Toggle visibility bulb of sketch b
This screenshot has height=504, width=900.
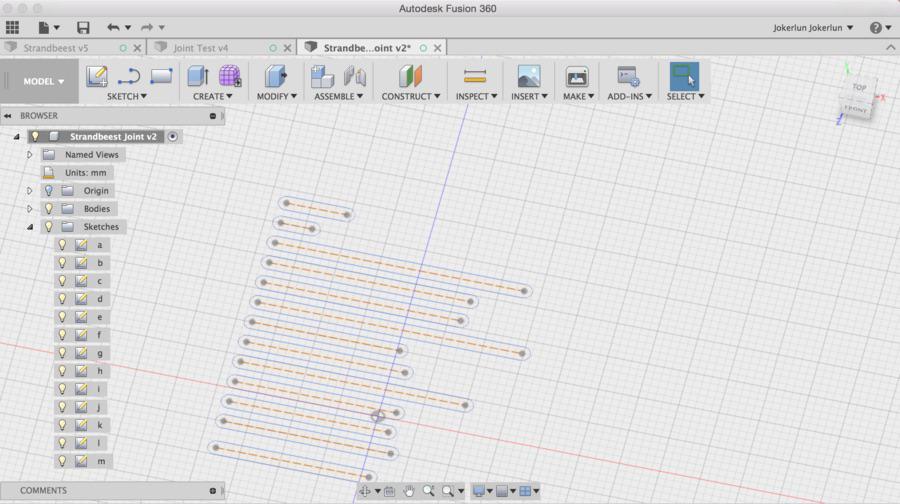point(62,263)
